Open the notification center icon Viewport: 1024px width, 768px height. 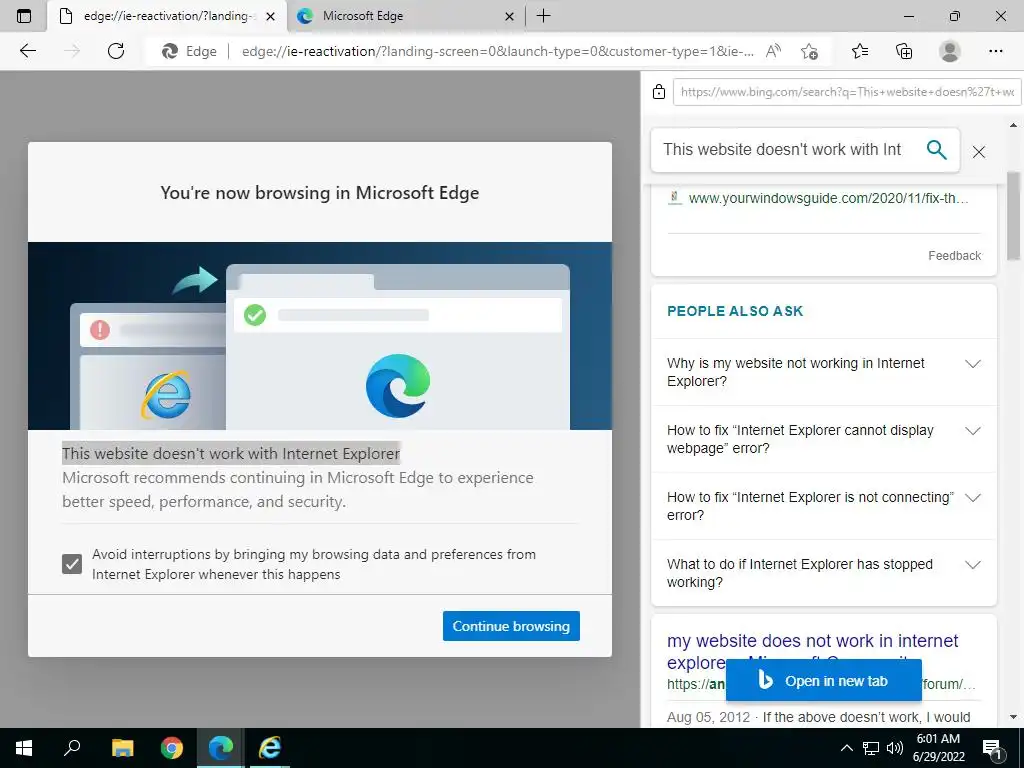click(993, 748)
